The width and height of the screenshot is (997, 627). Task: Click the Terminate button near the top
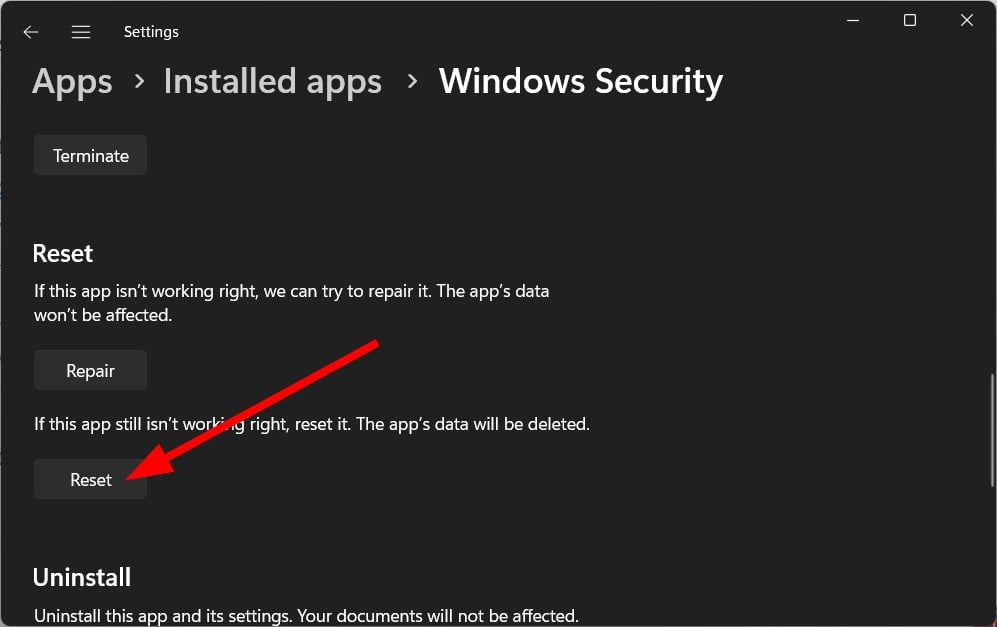[x=90, y=155]
